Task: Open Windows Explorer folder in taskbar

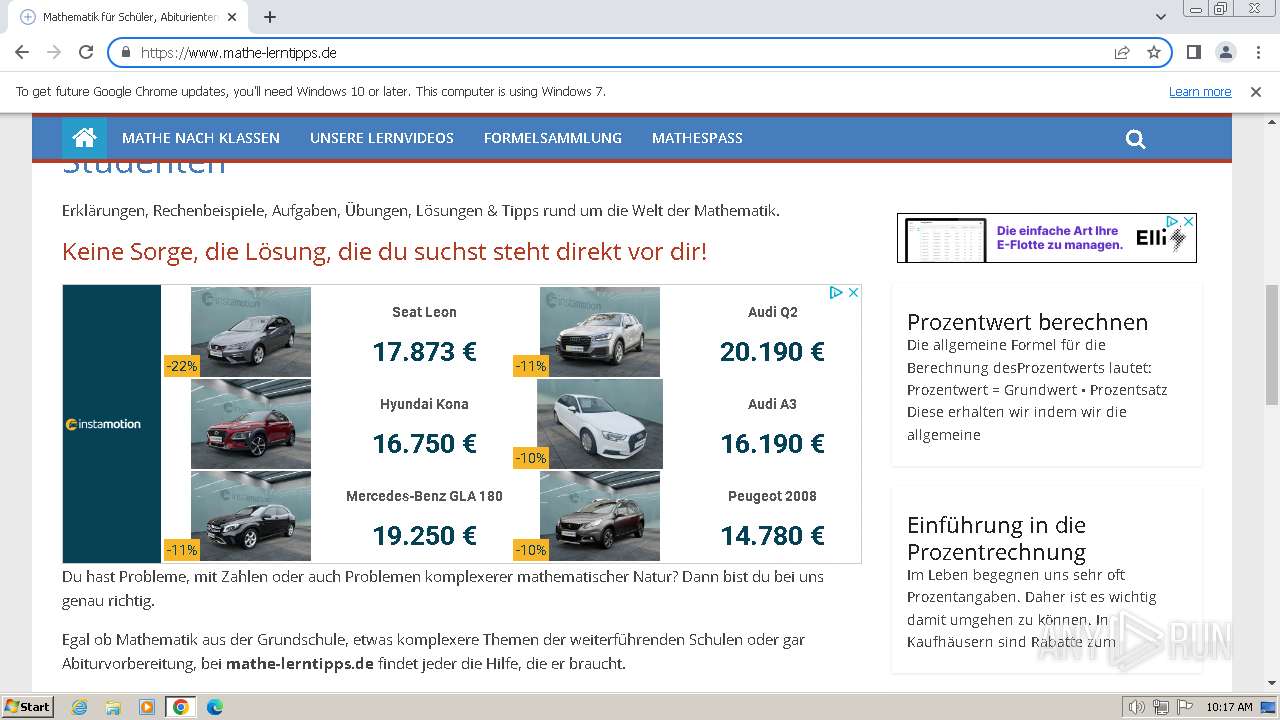Action: [113, 707]
